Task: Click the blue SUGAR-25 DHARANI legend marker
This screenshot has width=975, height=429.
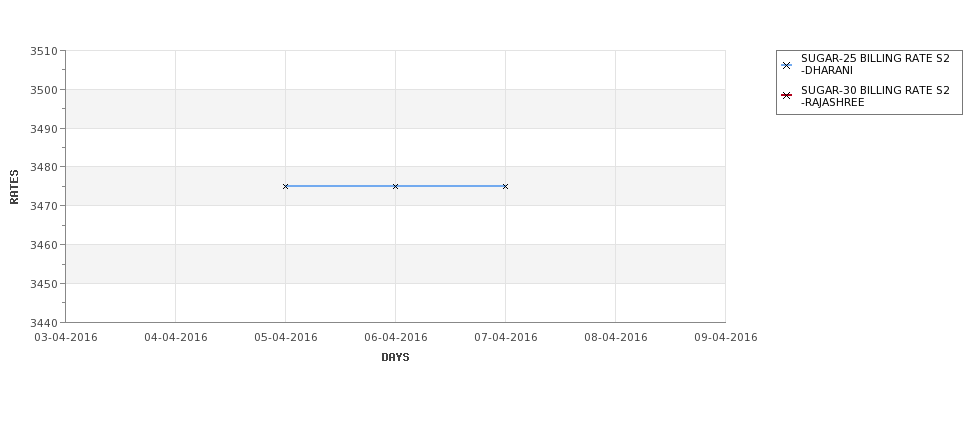Action: [786, 65]
